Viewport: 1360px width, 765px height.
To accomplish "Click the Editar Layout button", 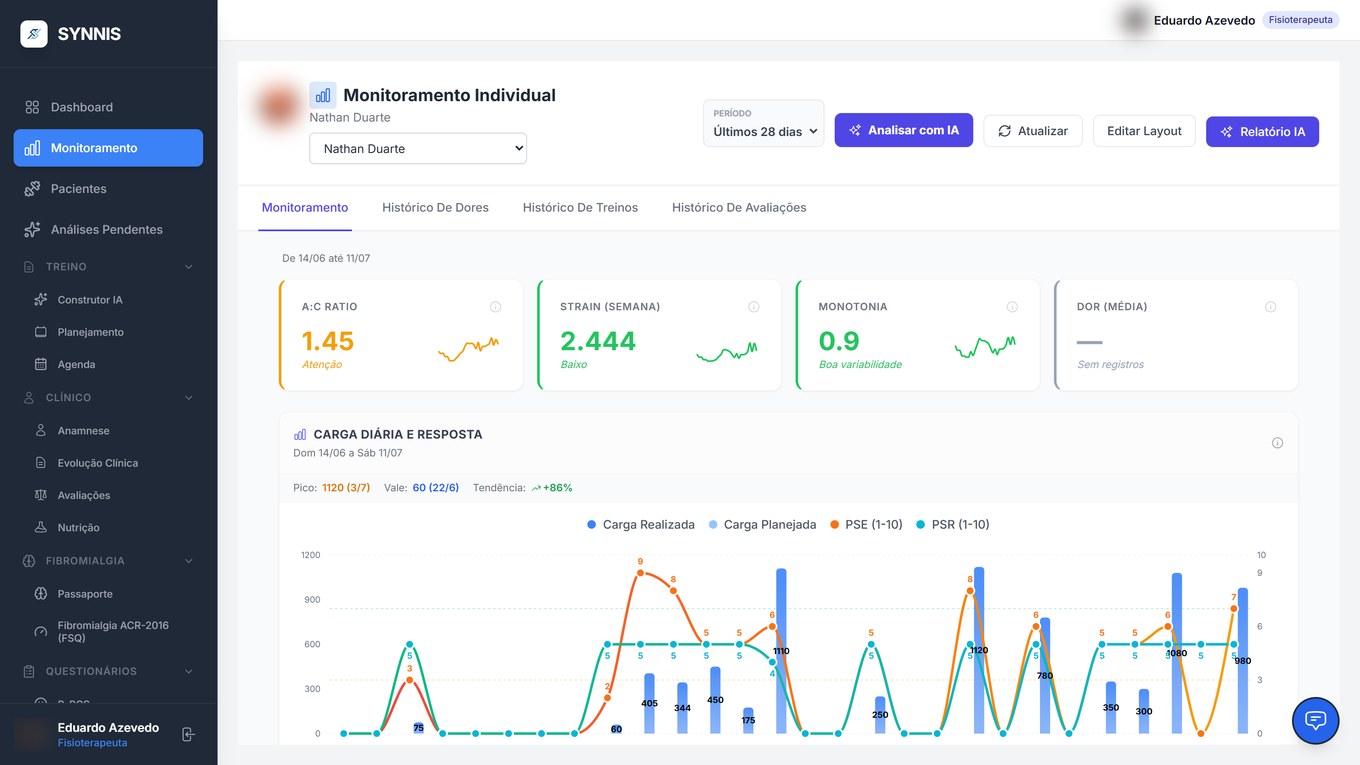I will (x=1144, y=131).
